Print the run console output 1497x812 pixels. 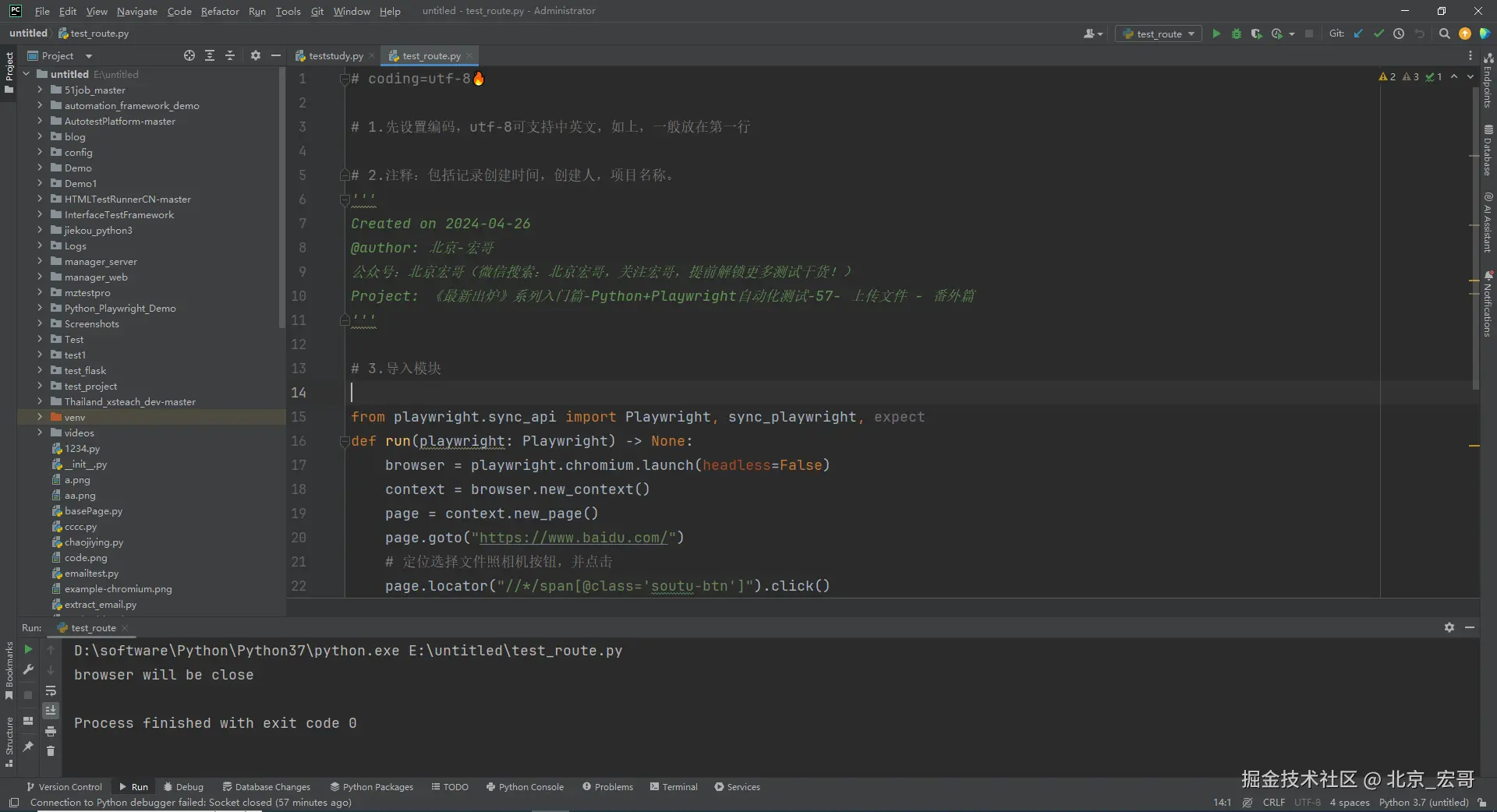coord(51,731)
